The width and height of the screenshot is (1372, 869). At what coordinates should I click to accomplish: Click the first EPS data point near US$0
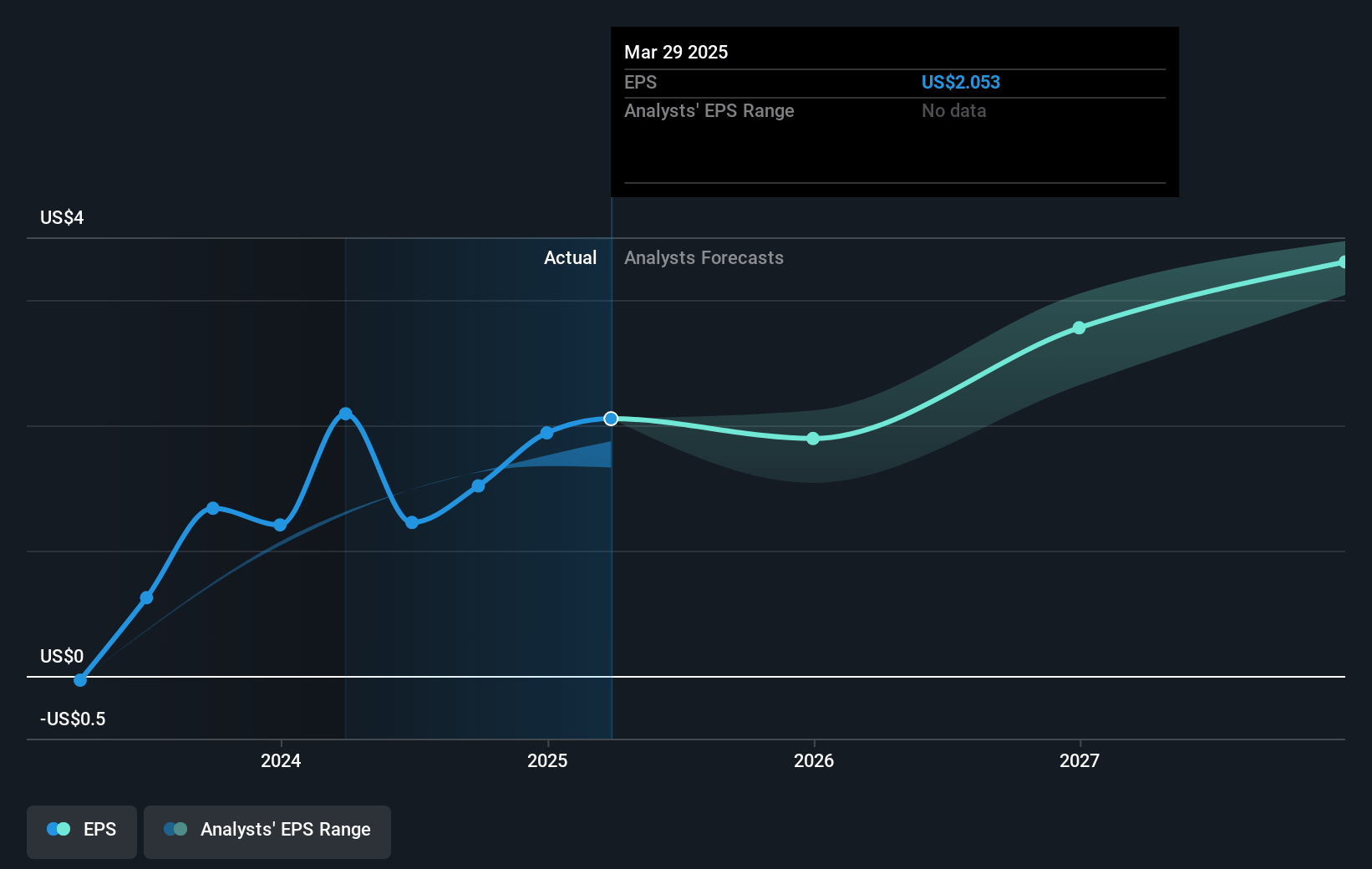click(x=80, y=680)
